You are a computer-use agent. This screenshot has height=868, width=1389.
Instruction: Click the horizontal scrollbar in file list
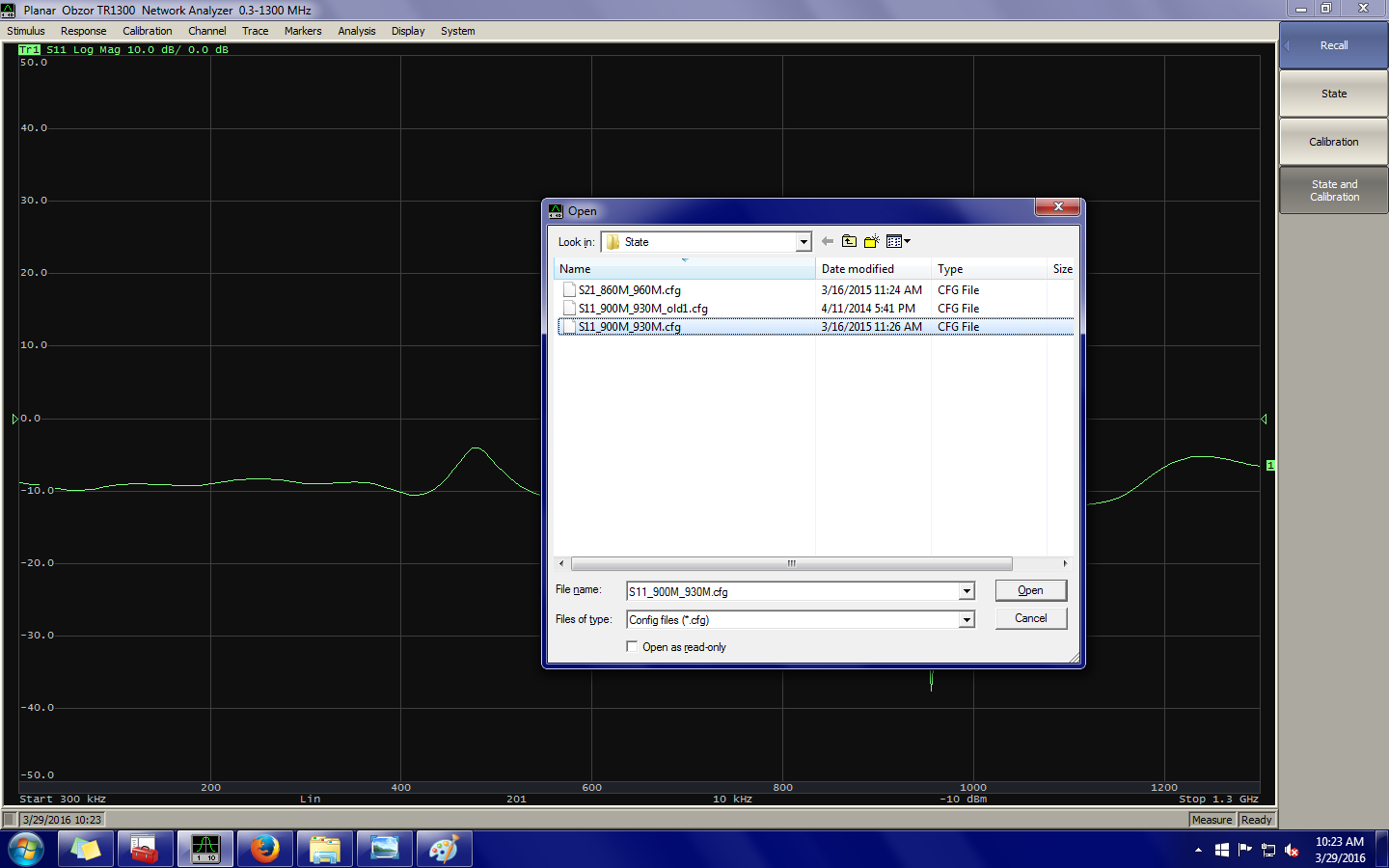tap(791, 563)
